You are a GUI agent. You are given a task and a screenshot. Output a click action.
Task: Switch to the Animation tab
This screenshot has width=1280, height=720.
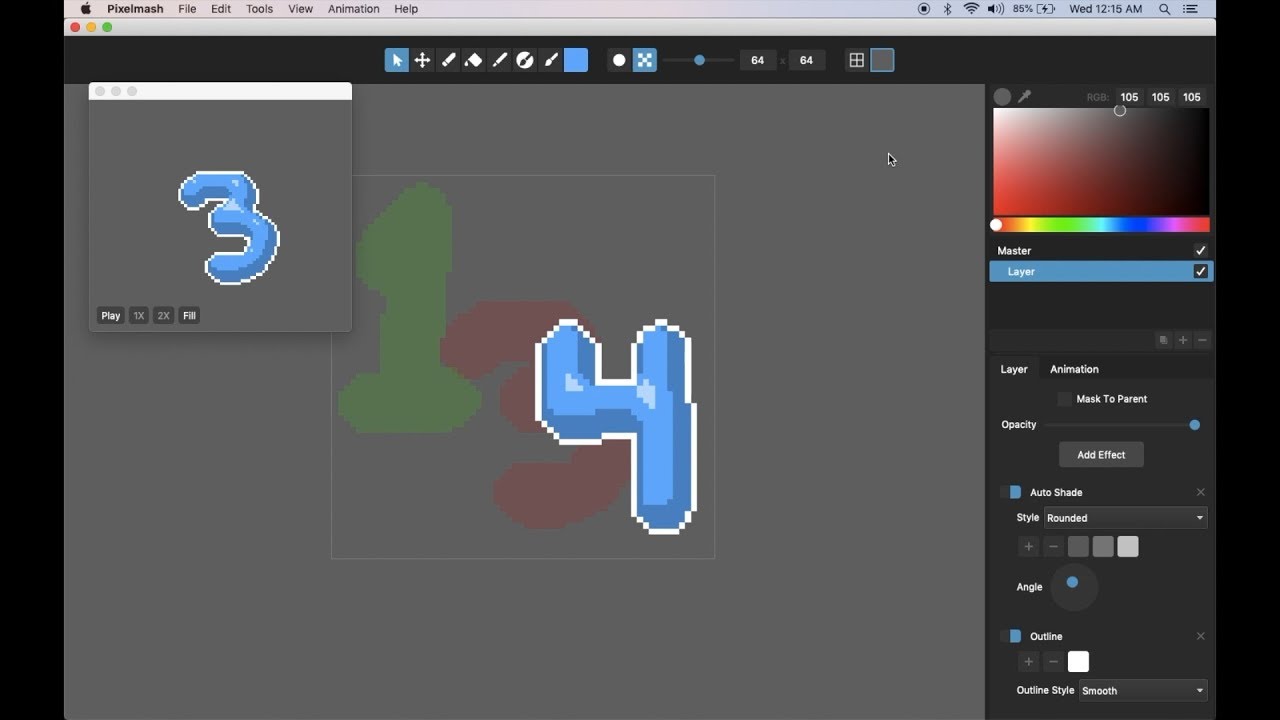(1074, 369)
